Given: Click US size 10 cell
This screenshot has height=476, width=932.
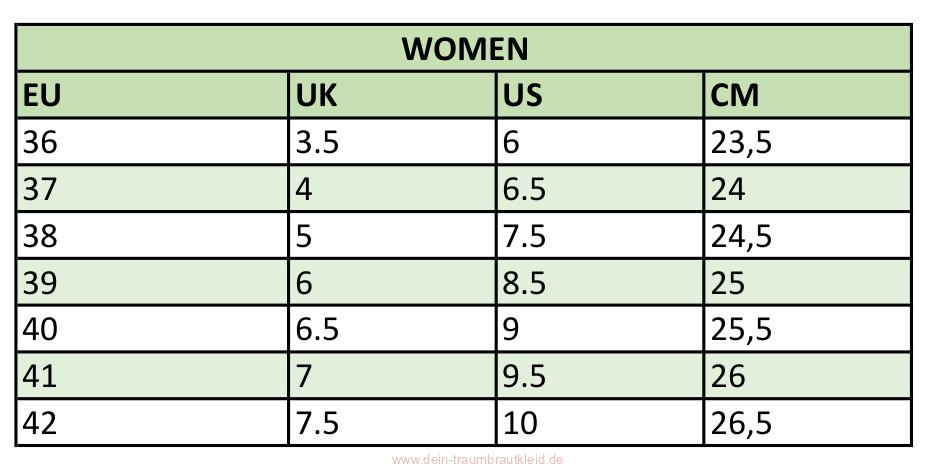Looking at the screenshot, I should 600,423.
